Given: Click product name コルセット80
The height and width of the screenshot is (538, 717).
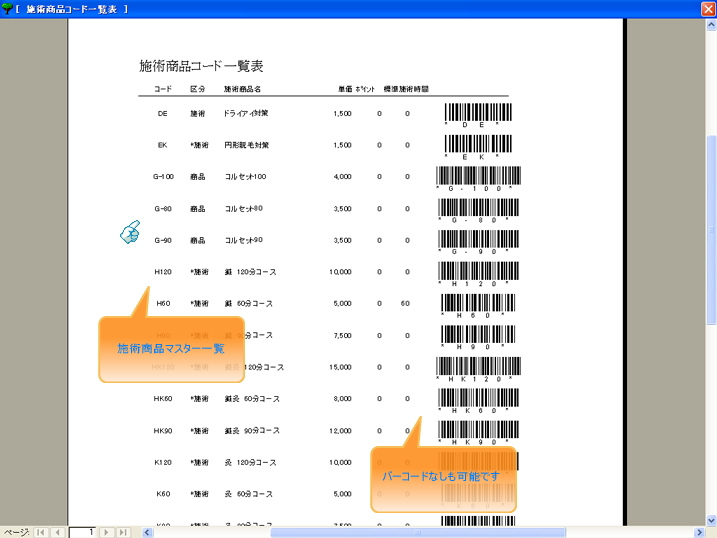Looking at the screenshot, I should (243, 209).
